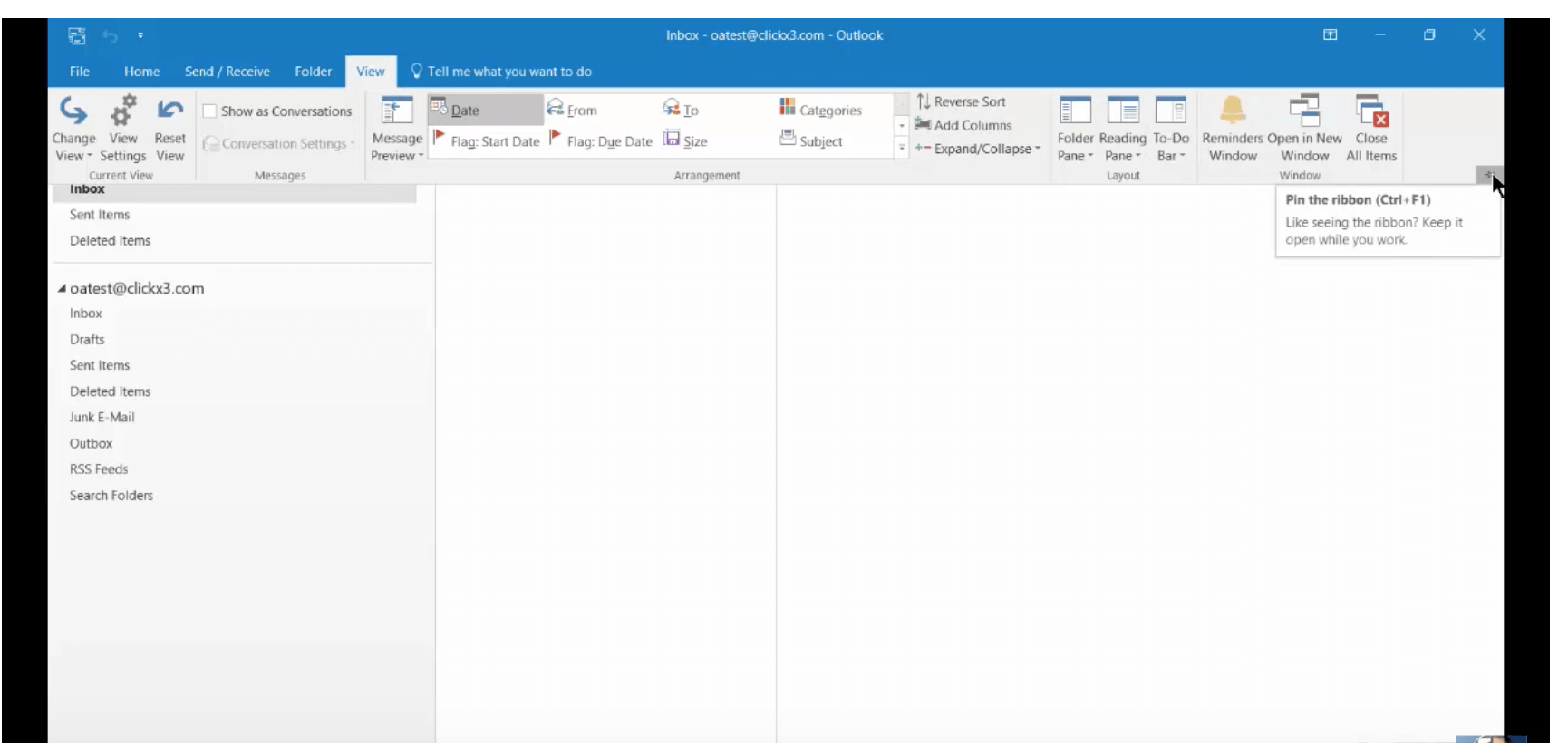Open the Folder Pane dropdown

click(x=1075, y=129)
